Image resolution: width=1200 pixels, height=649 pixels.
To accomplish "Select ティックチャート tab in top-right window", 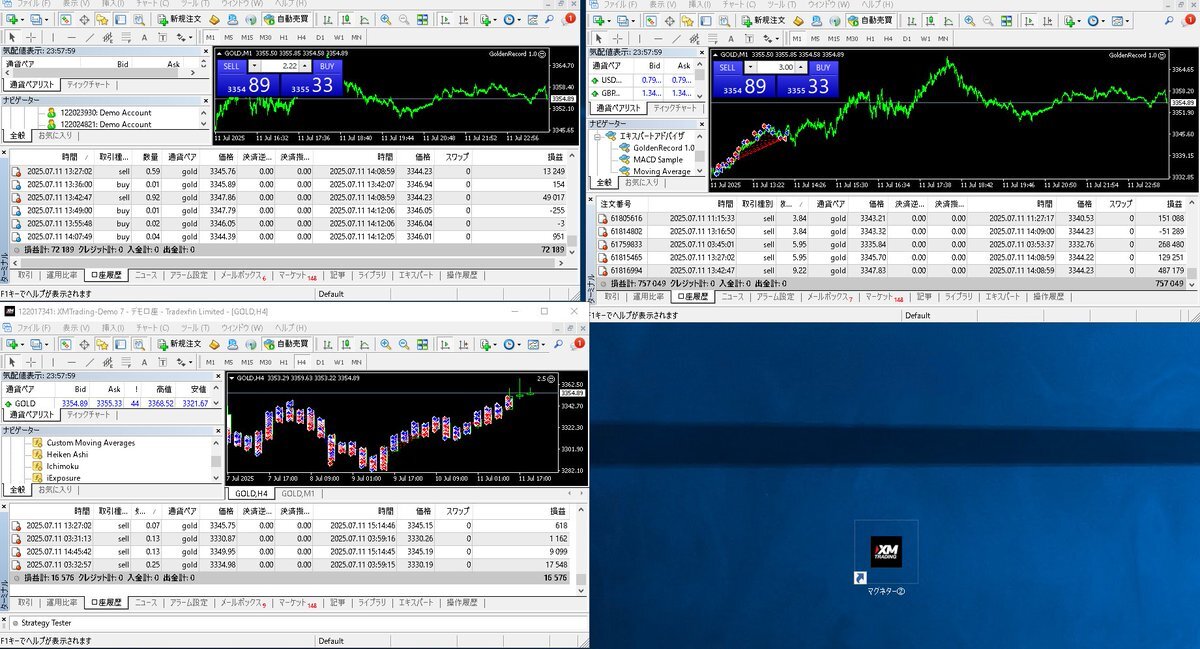I will [675, 108].
